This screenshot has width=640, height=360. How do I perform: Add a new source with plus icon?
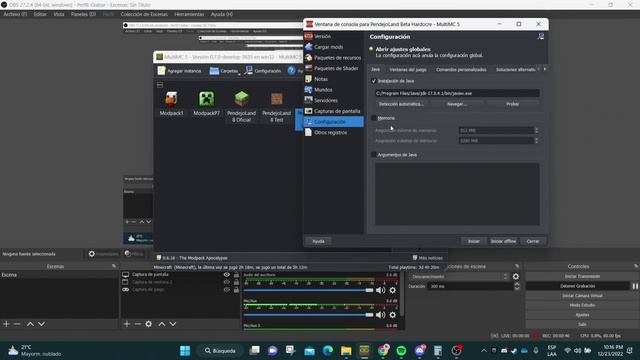click(x=127, y=324)
